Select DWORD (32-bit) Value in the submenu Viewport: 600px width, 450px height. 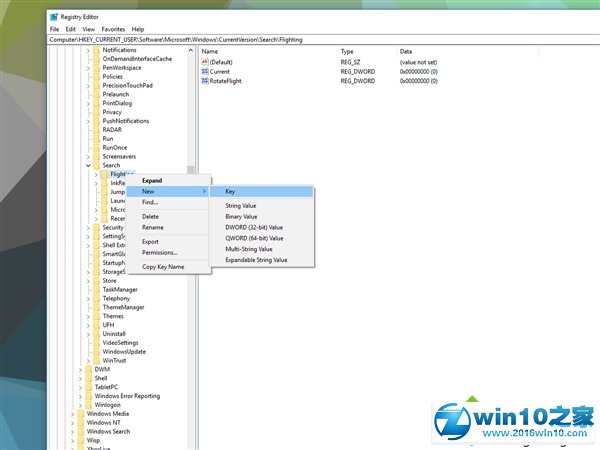(x=254, y=227)
